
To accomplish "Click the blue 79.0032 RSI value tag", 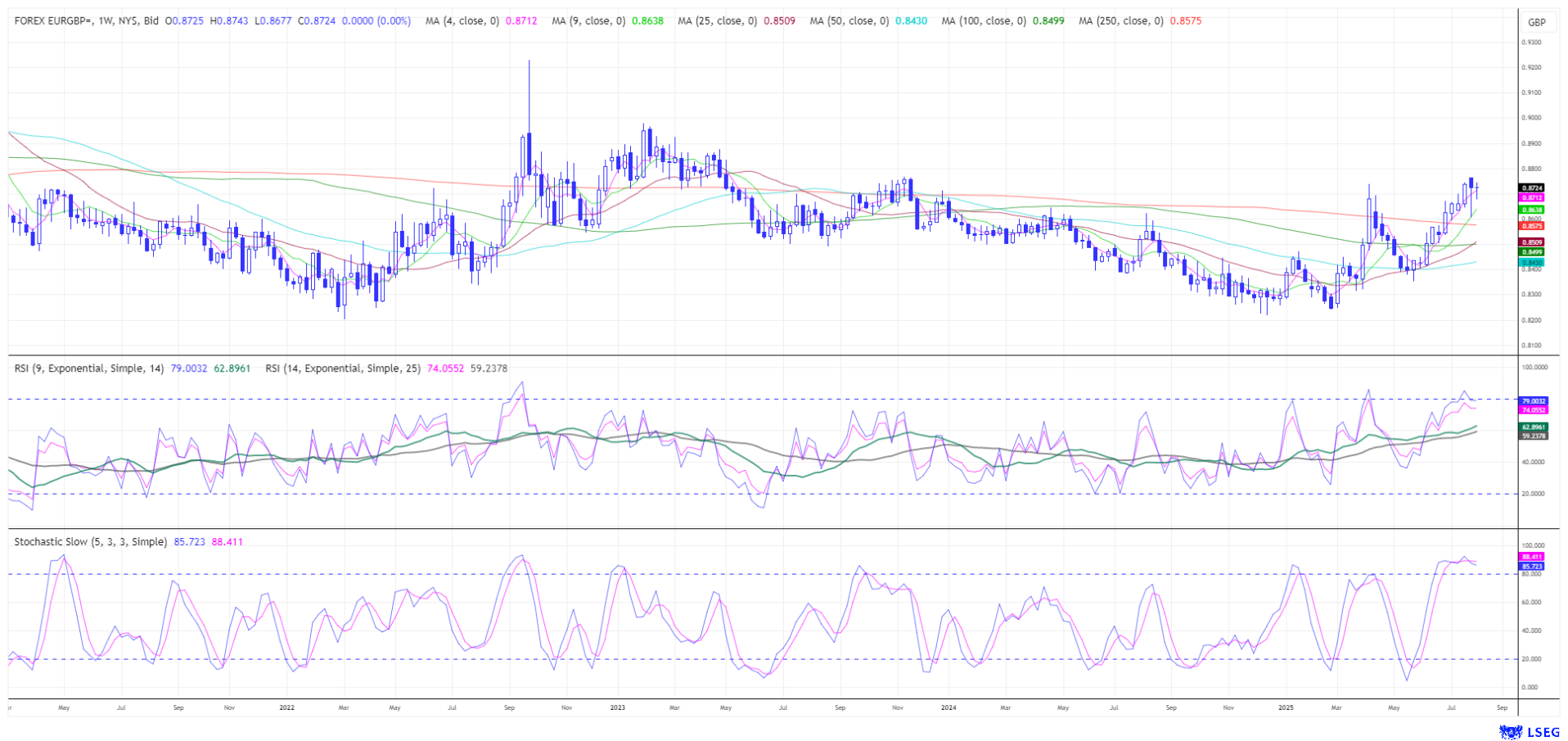I will point(1533,401).
